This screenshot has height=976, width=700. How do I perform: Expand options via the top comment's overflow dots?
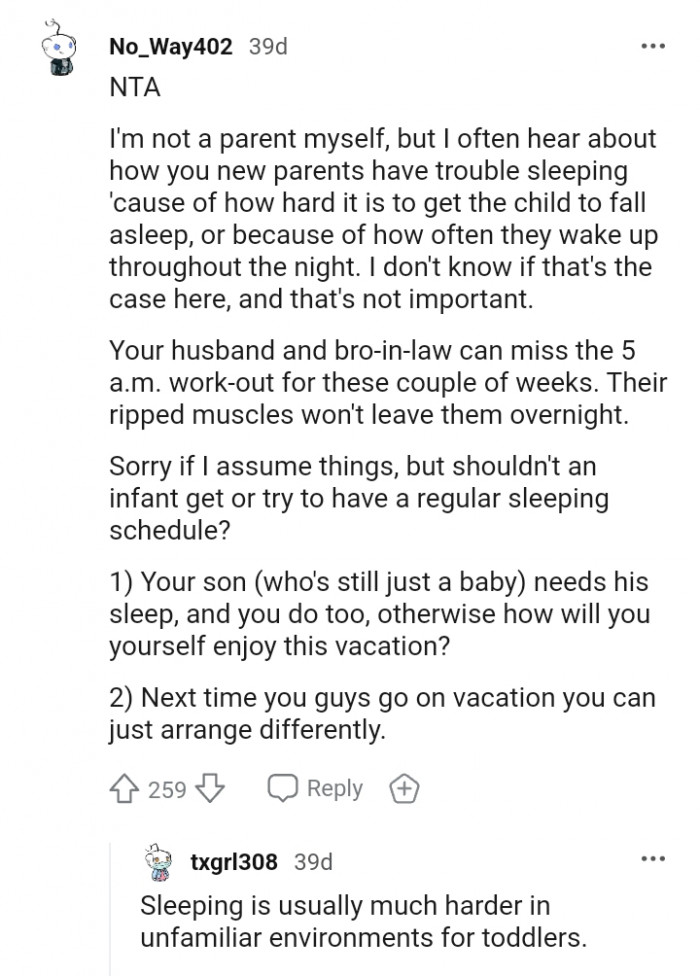click(654, 45)
